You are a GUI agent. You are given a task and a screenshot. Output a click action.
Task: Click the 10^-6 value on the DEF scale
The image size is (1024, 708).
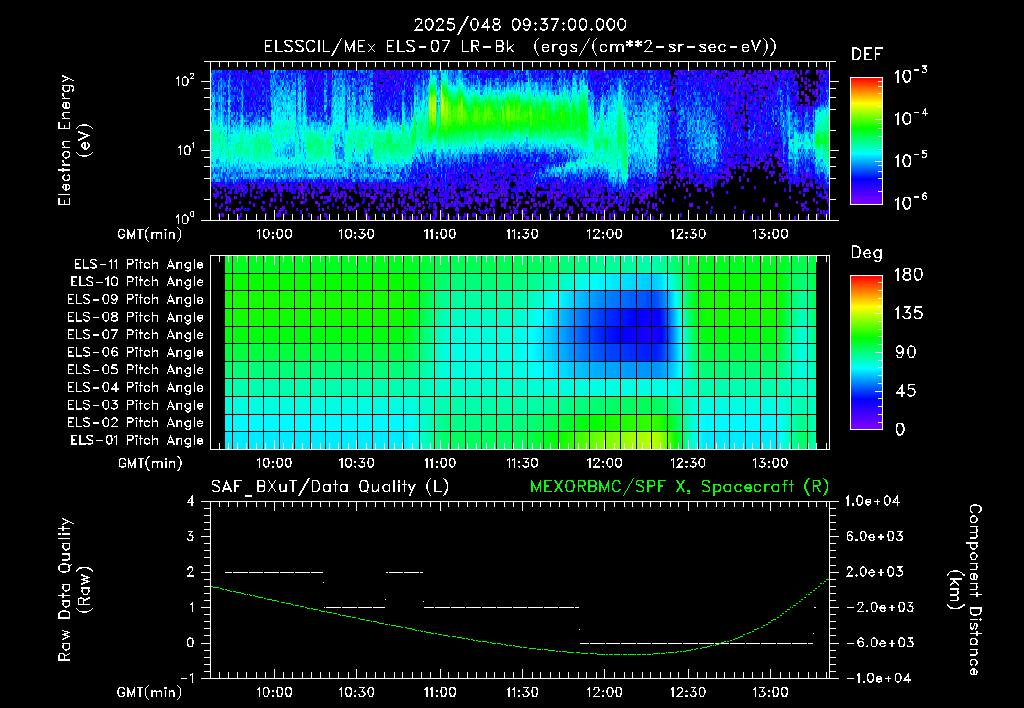click(x=910, y=202)
